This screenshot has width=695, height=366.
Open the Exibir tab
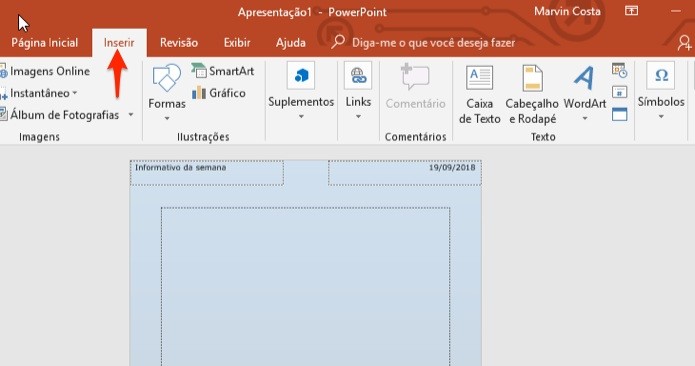tap(237, 43)
